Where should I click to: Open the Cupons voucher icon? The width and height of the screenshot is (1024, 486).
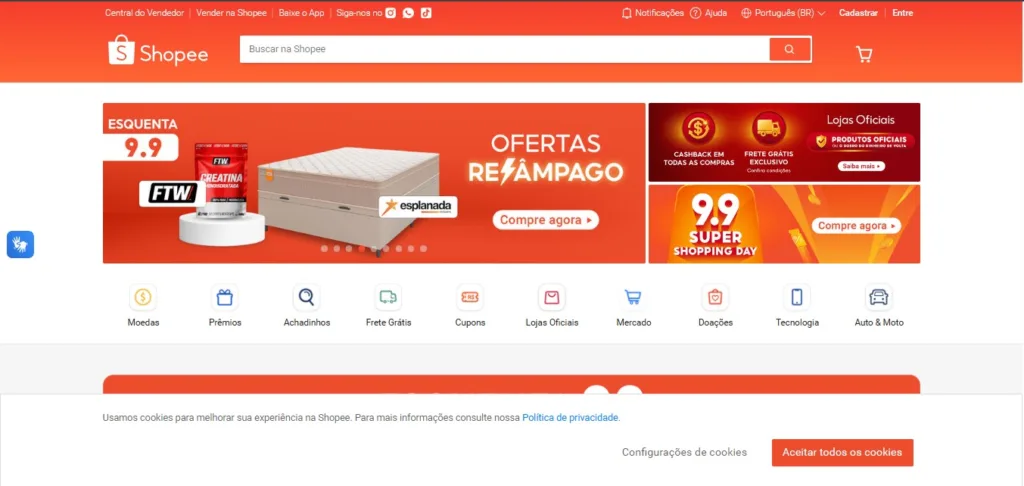(470, 297)
